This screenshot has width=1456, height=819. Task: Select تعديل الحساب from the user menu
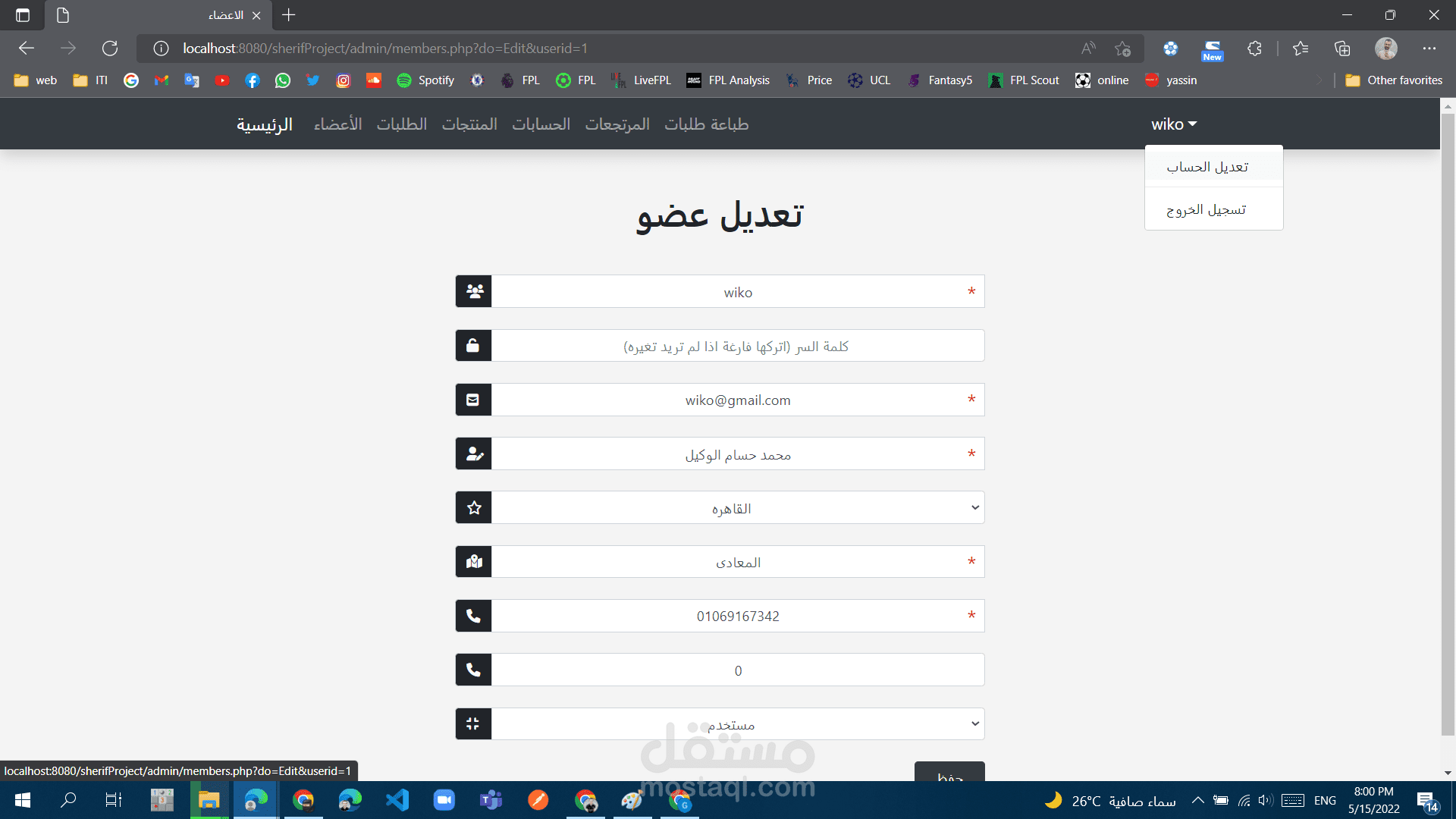coord(1207,167)
